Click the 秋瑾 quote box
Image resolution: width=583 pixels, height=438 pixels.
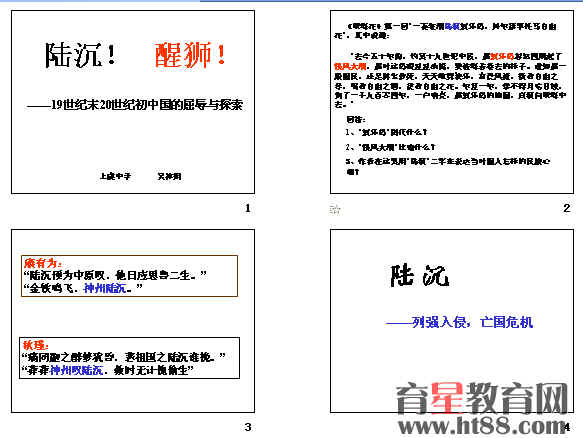(129, 358)
